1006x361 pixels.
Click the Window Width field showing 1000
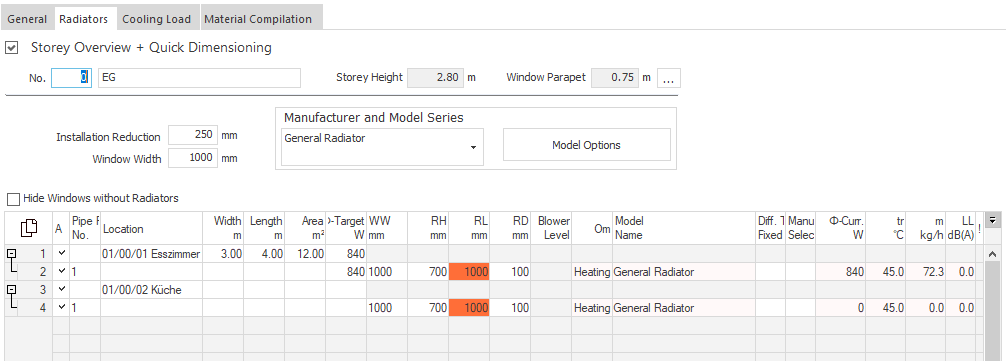(x=192, y=158)
